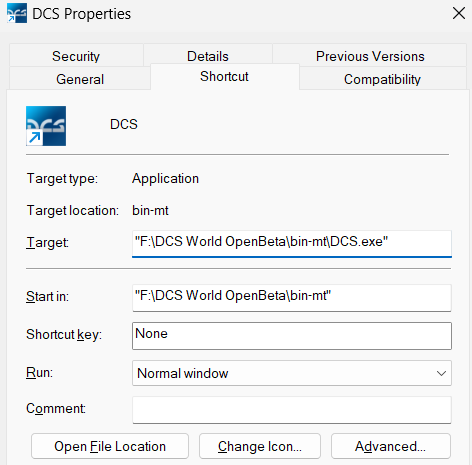Click the Target label next to path
This screenshot has width=472, height=465.
click(x=47, y=242)
